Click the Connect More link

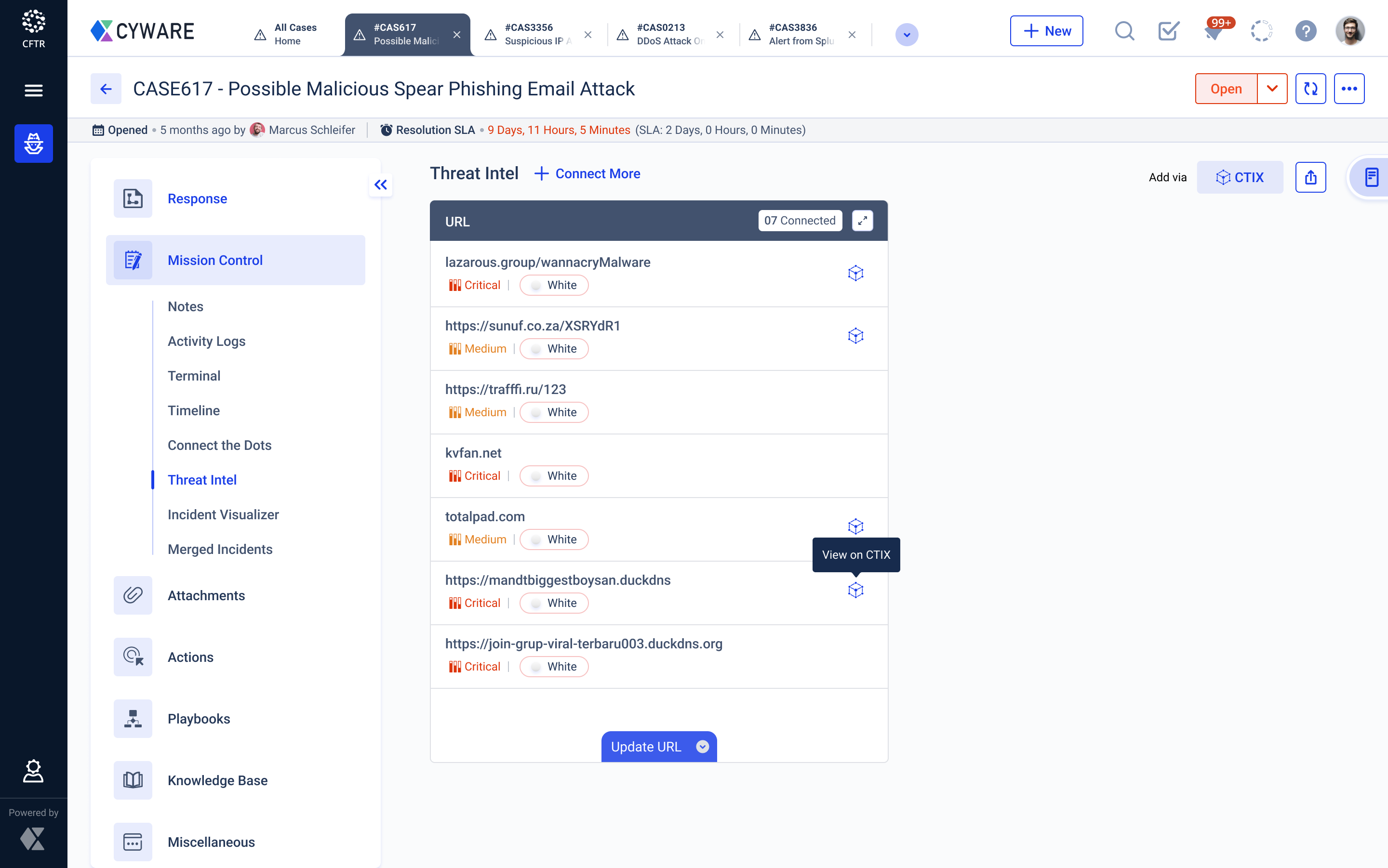(588, 173)
